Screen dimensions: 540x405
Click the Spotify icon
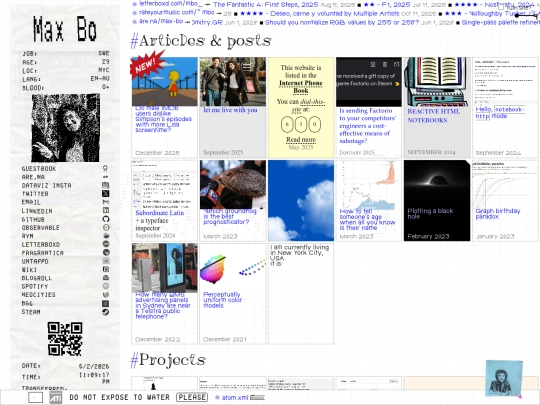[105, 286]
